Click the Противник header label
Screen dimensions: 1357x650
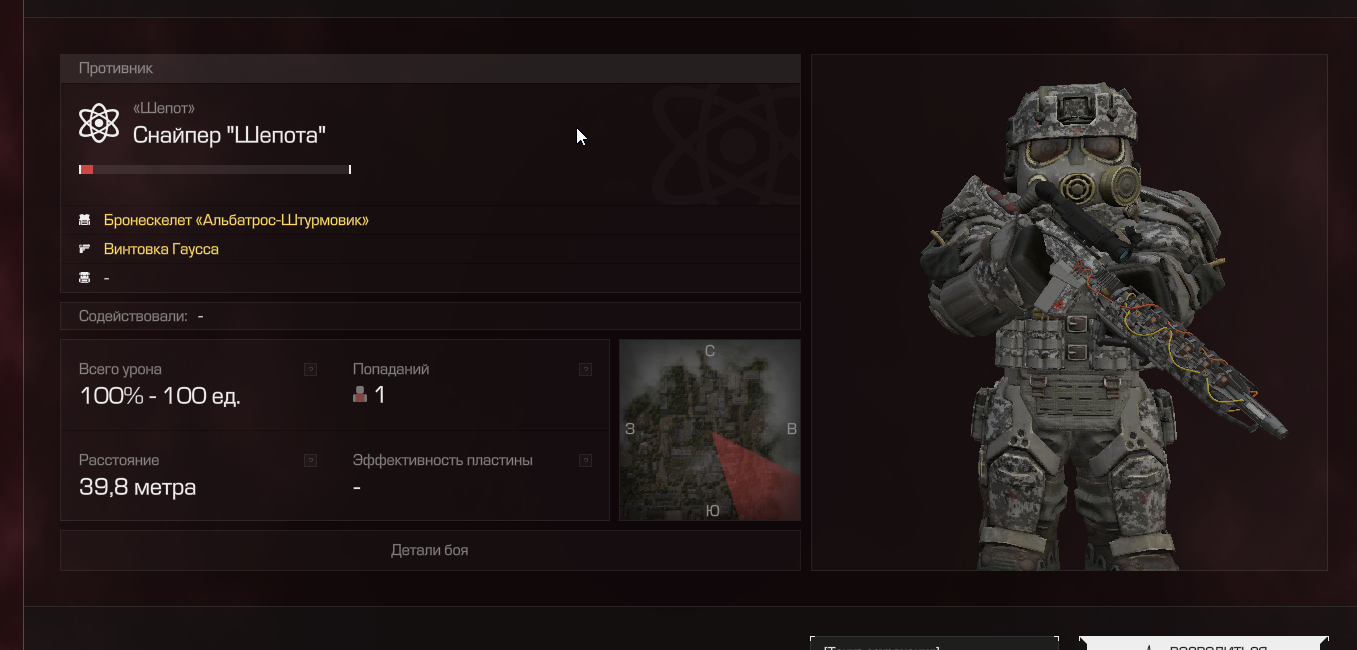tap(116, 68)
